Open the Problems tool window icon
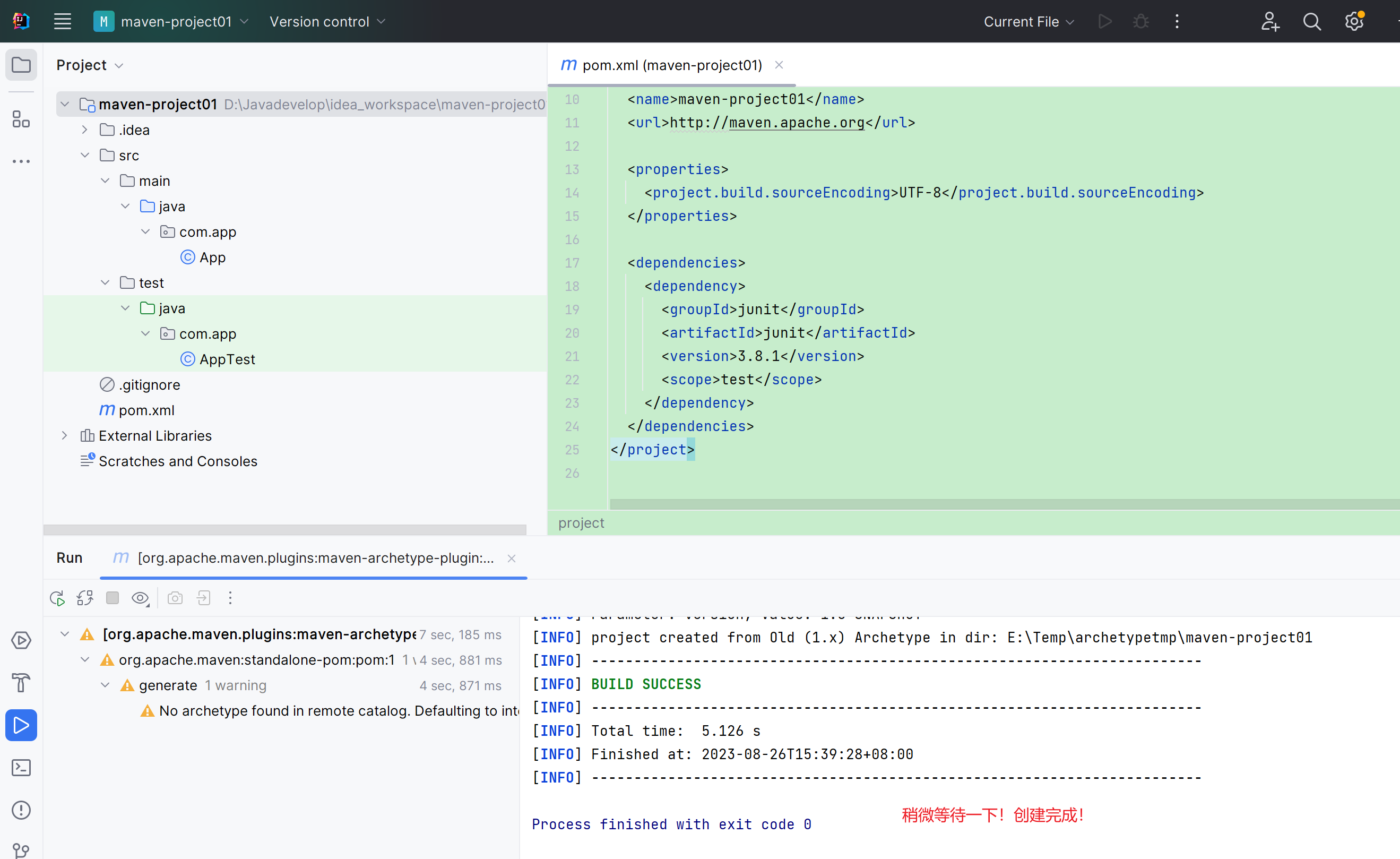Image resolution: width=1400 pixels, height=859 pixels. point(21,810)
